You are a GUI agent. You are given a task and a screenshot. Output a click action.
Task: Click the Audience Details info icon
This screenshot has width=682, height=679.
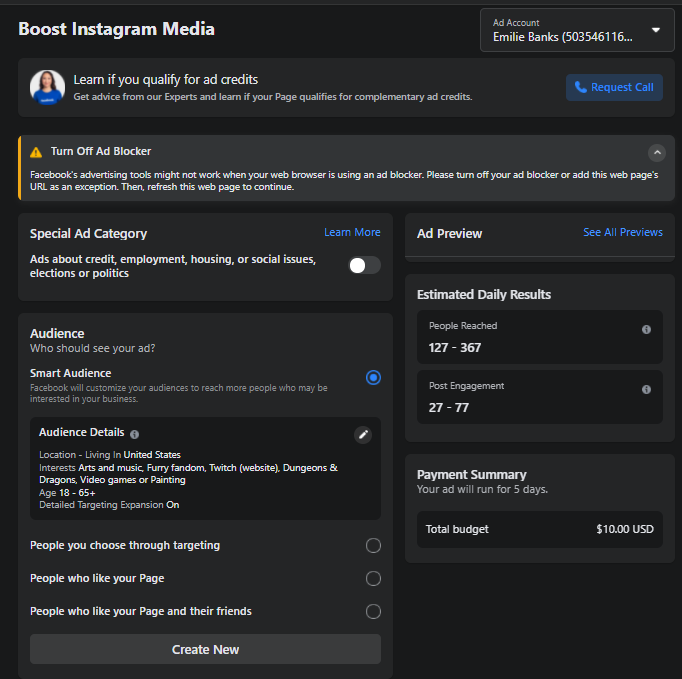[x=134, y=434]
